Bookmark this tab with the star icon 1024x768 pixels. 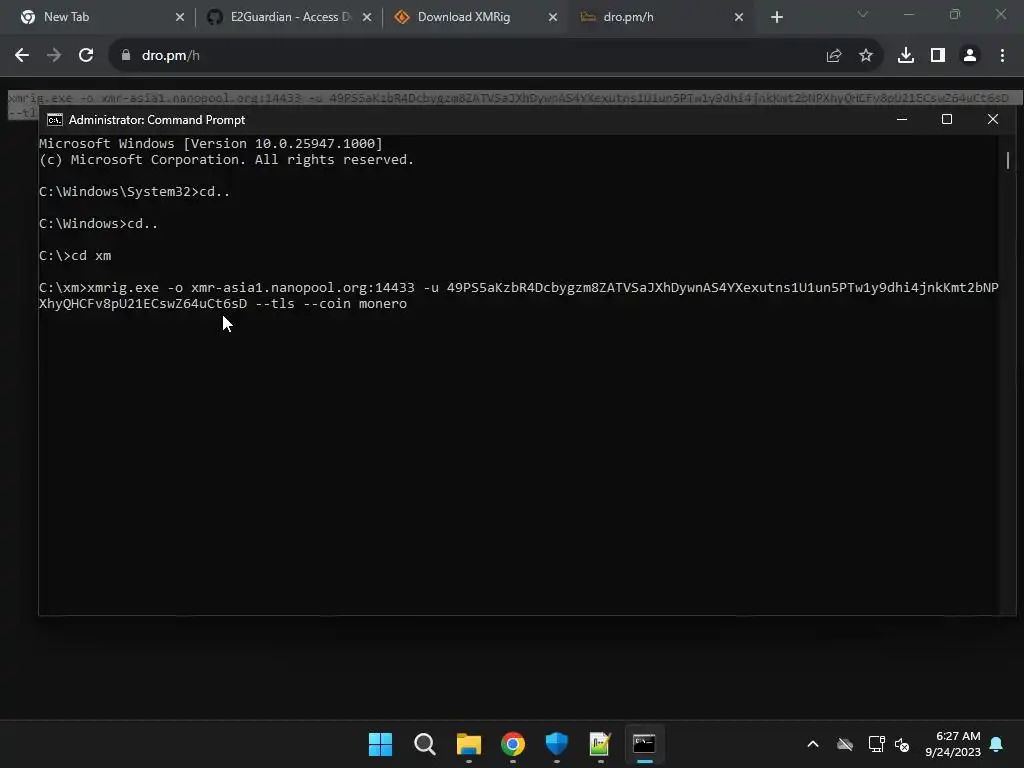coord(866,56)
